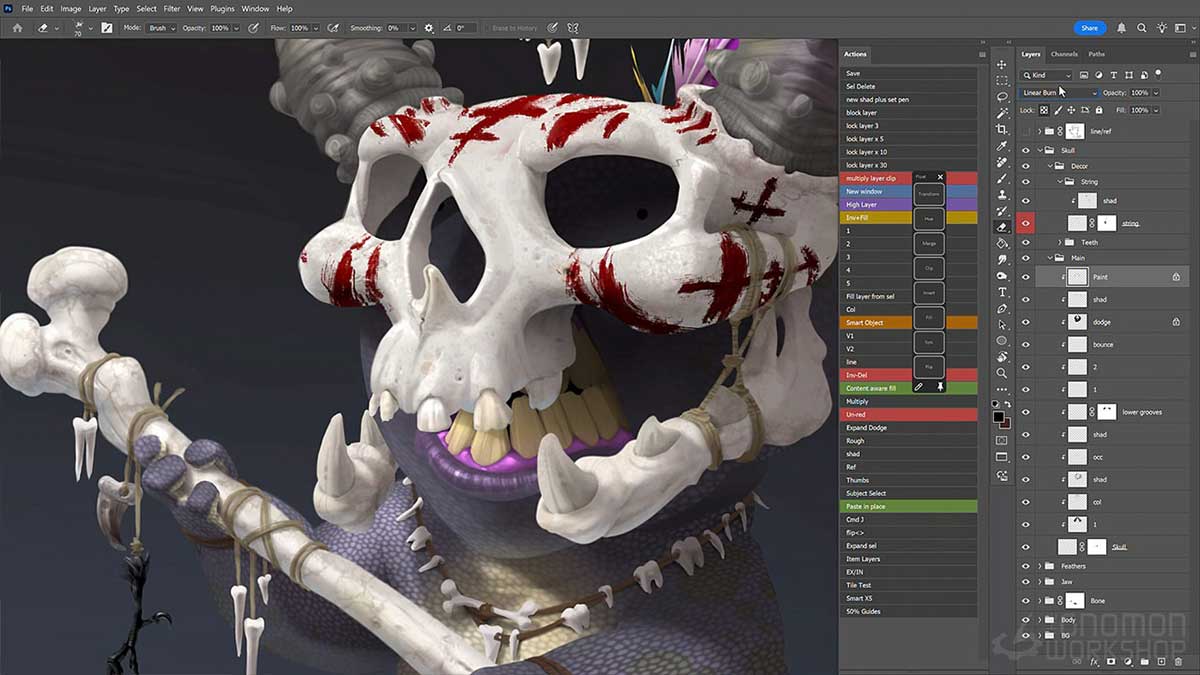This screenshot has width=1200, height=675.
Task: Click the Create new layer icon
Action: pos(1161,661)
